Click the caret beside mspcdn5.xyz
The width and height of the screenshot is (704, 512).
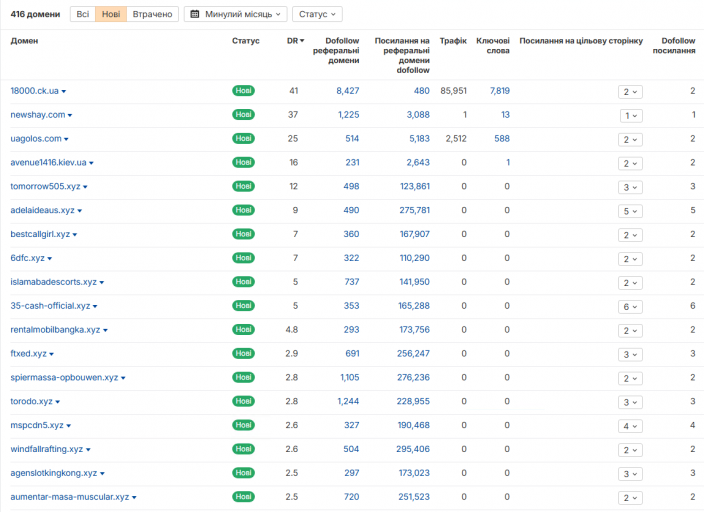[x=69, y=426]
